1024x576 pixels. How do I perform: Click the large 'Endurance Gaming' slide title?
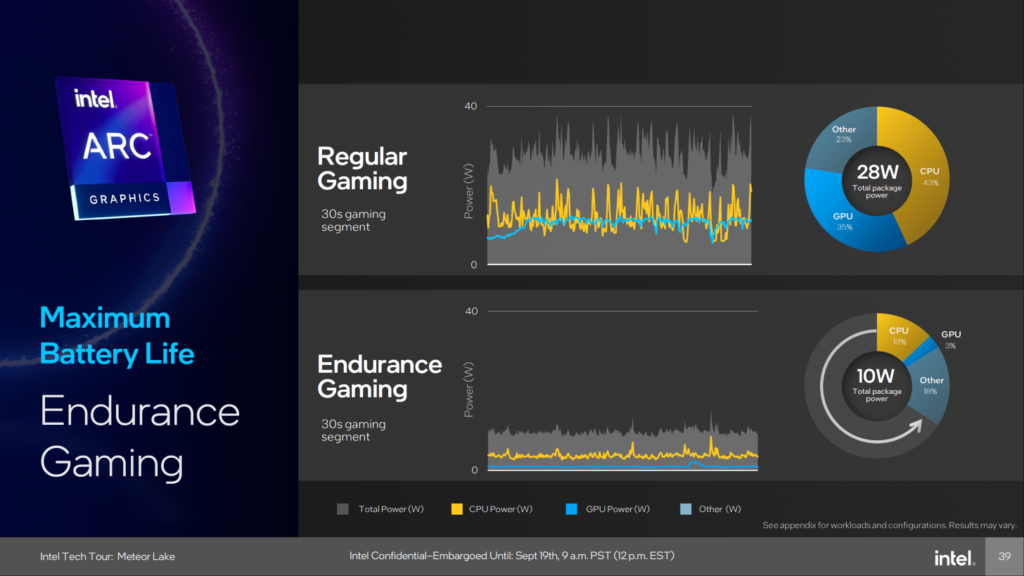coord(140,437)
